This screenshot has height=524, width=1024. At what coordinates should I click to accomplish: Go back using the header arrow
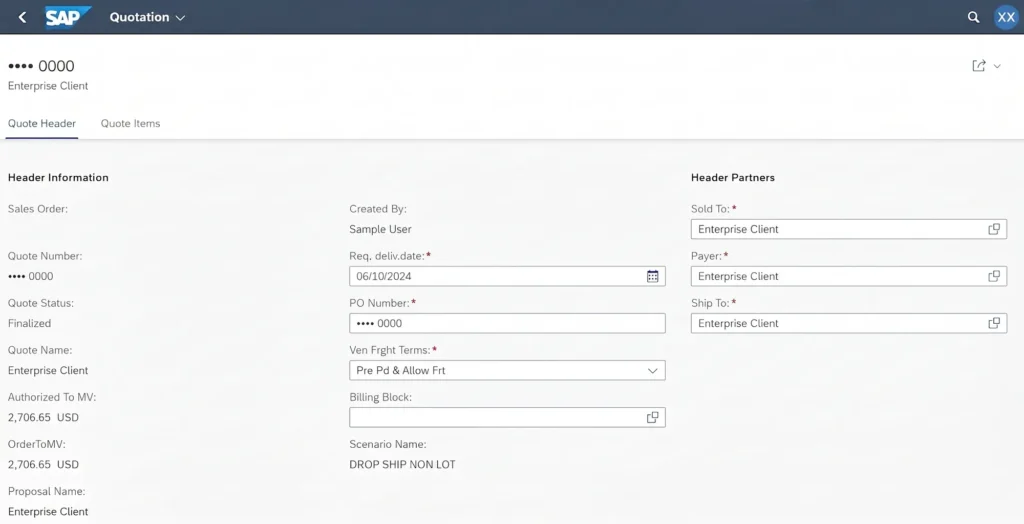coord(22,17)
